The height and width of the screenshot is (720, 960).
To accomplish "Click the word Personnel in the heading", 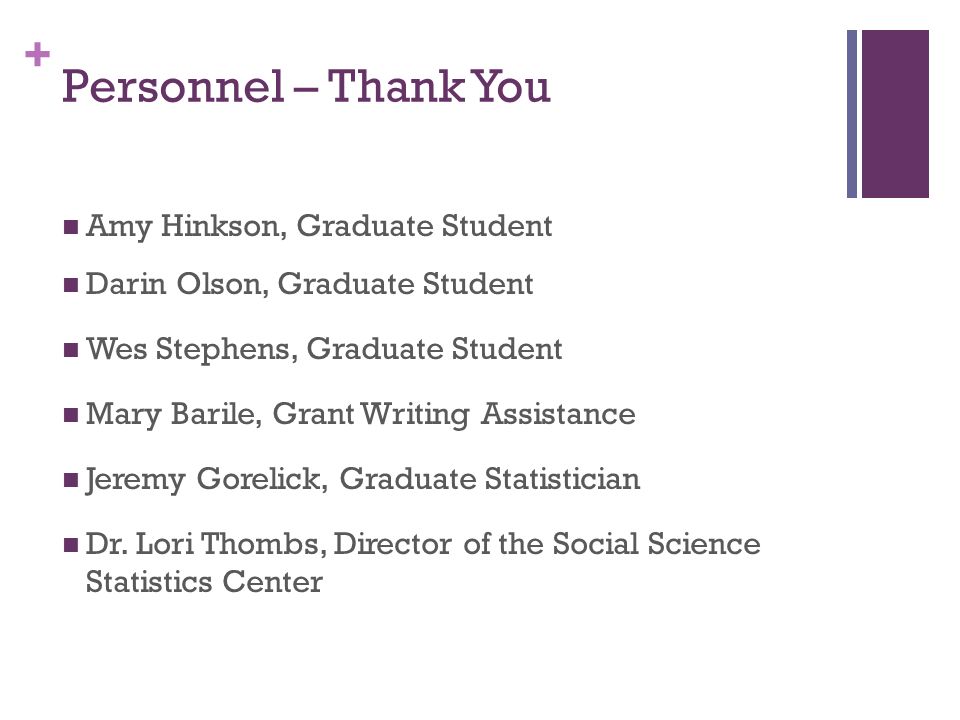I will (173, 87).
